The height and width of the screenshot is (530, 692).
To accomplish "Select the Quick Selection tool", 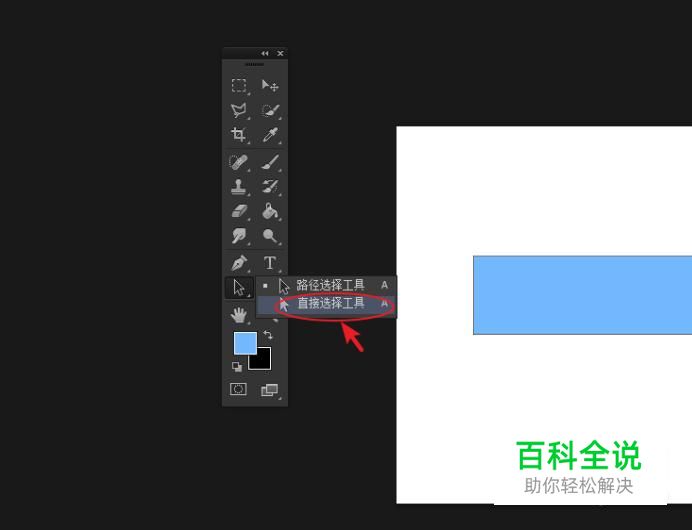I will [x=270, y=110].
